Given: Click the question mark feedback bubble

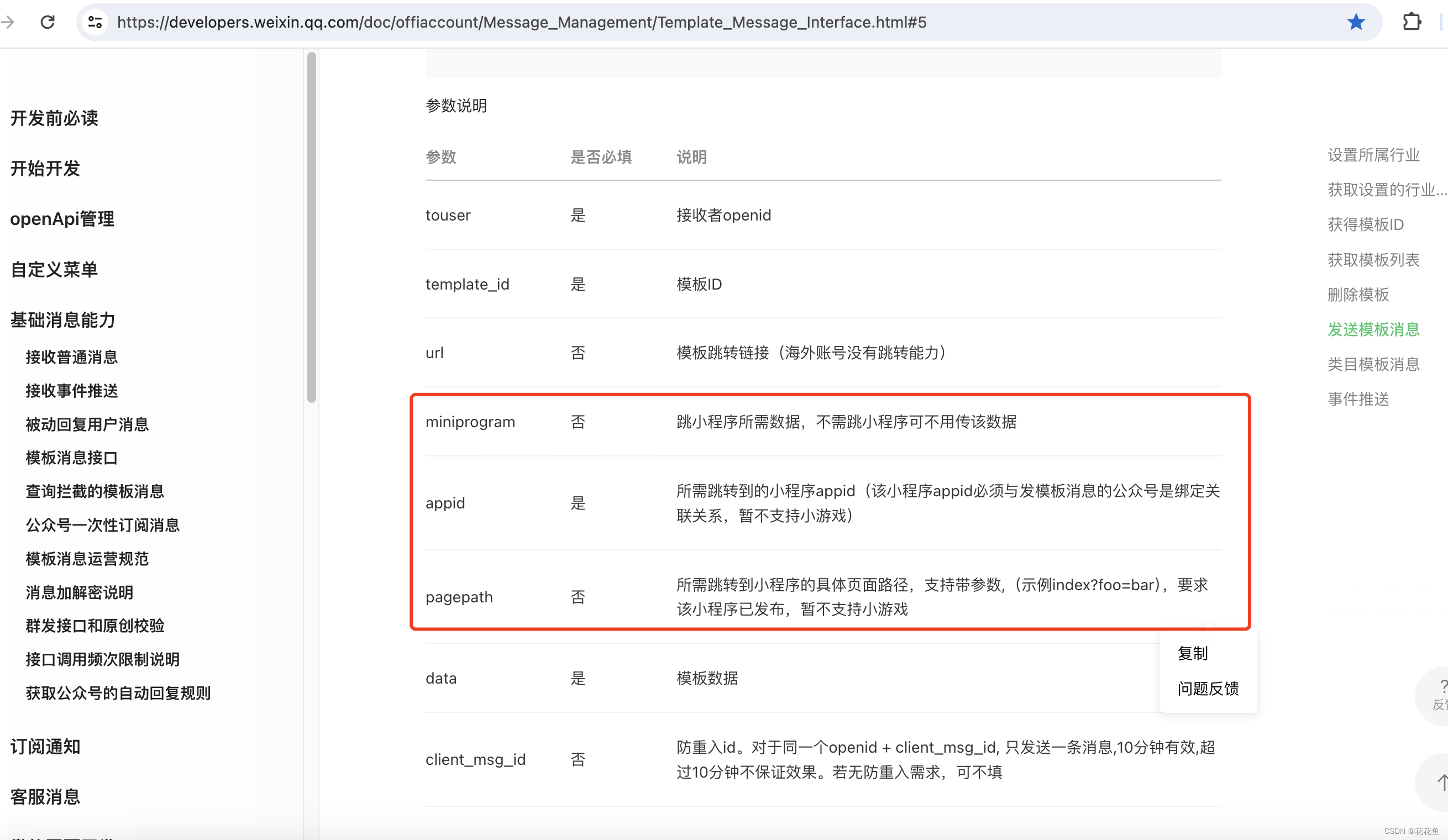Looking at the screenshot, I should point(1440,694).
